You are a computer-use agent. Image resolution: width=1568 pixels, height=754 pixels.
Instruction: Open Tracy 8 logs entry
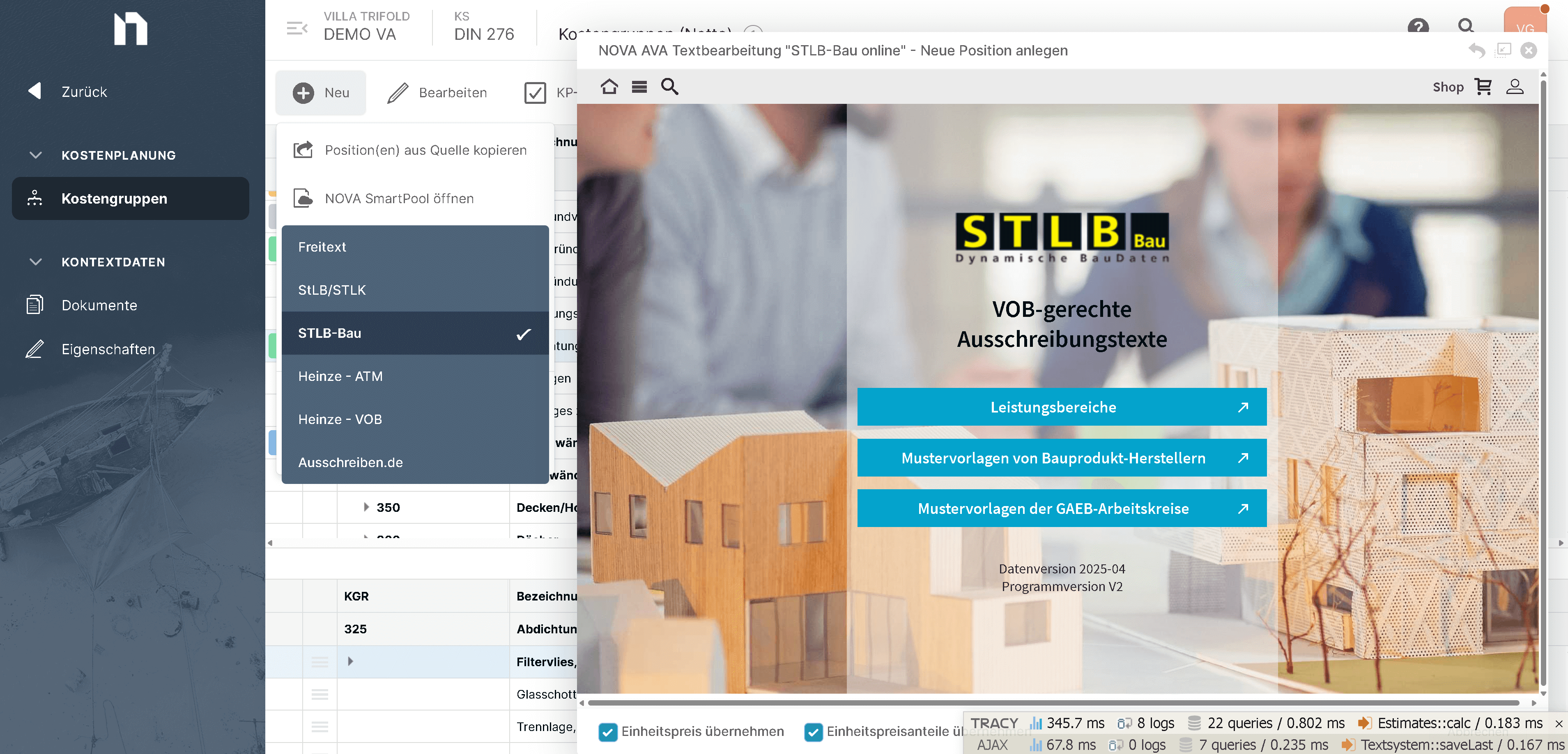tap(1145, 723)
